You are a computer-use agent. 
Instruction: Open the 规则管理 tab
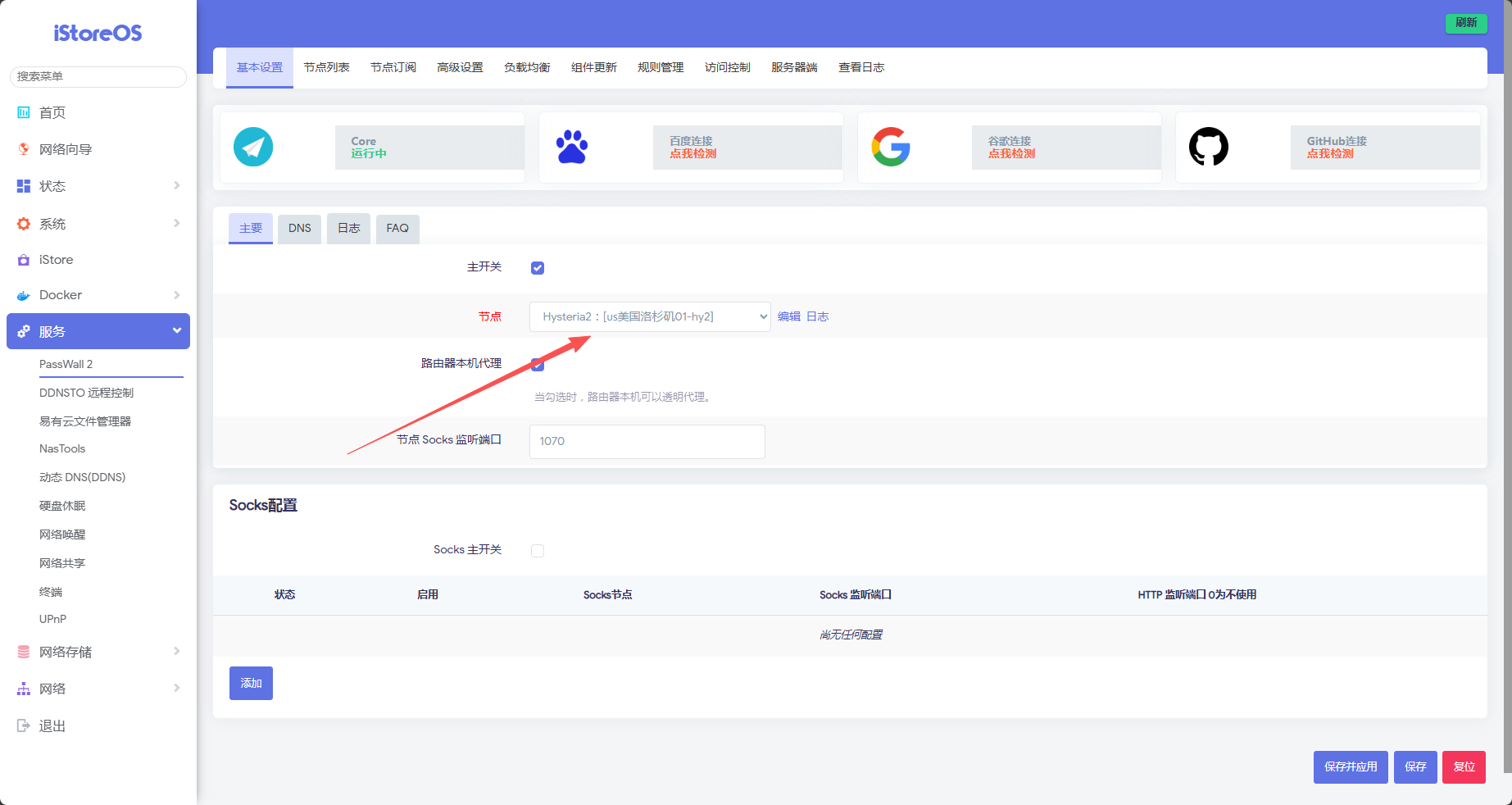(x=661, y=67)
